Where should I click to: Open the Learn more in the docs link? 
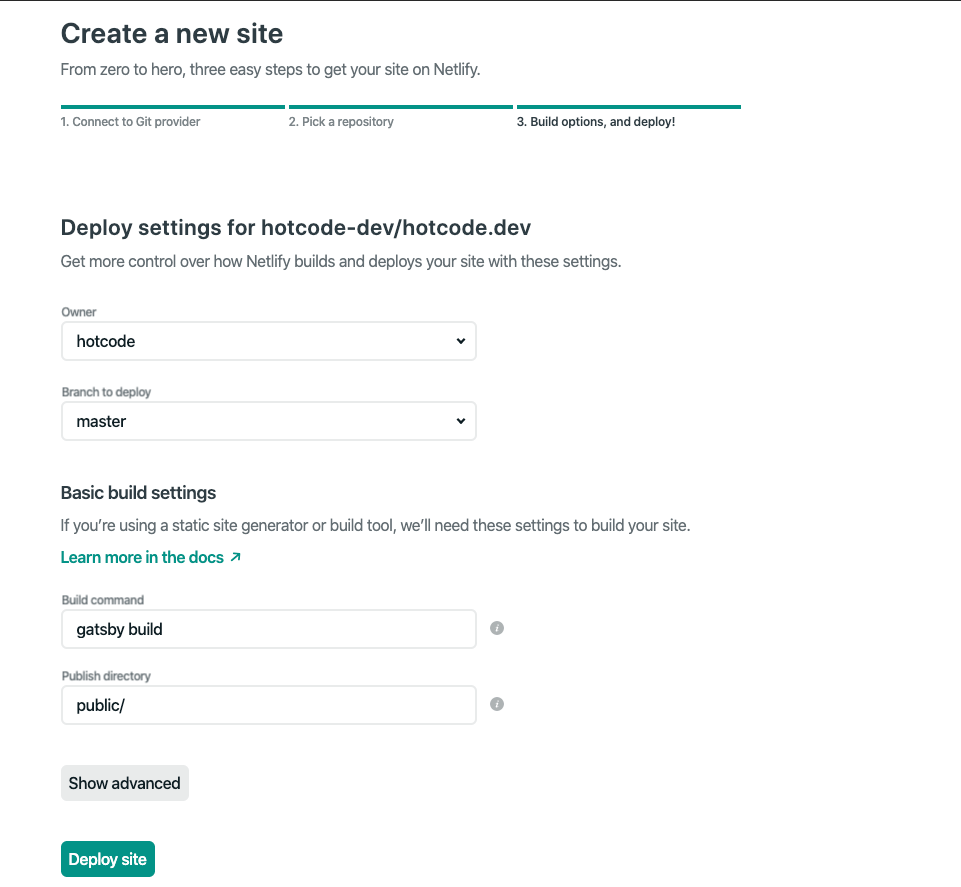[x=141, y=557]
